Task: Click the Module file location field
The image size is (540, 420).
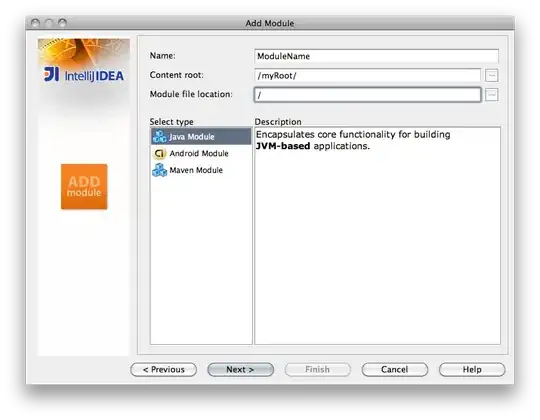Action: click(x=367, y=95)
